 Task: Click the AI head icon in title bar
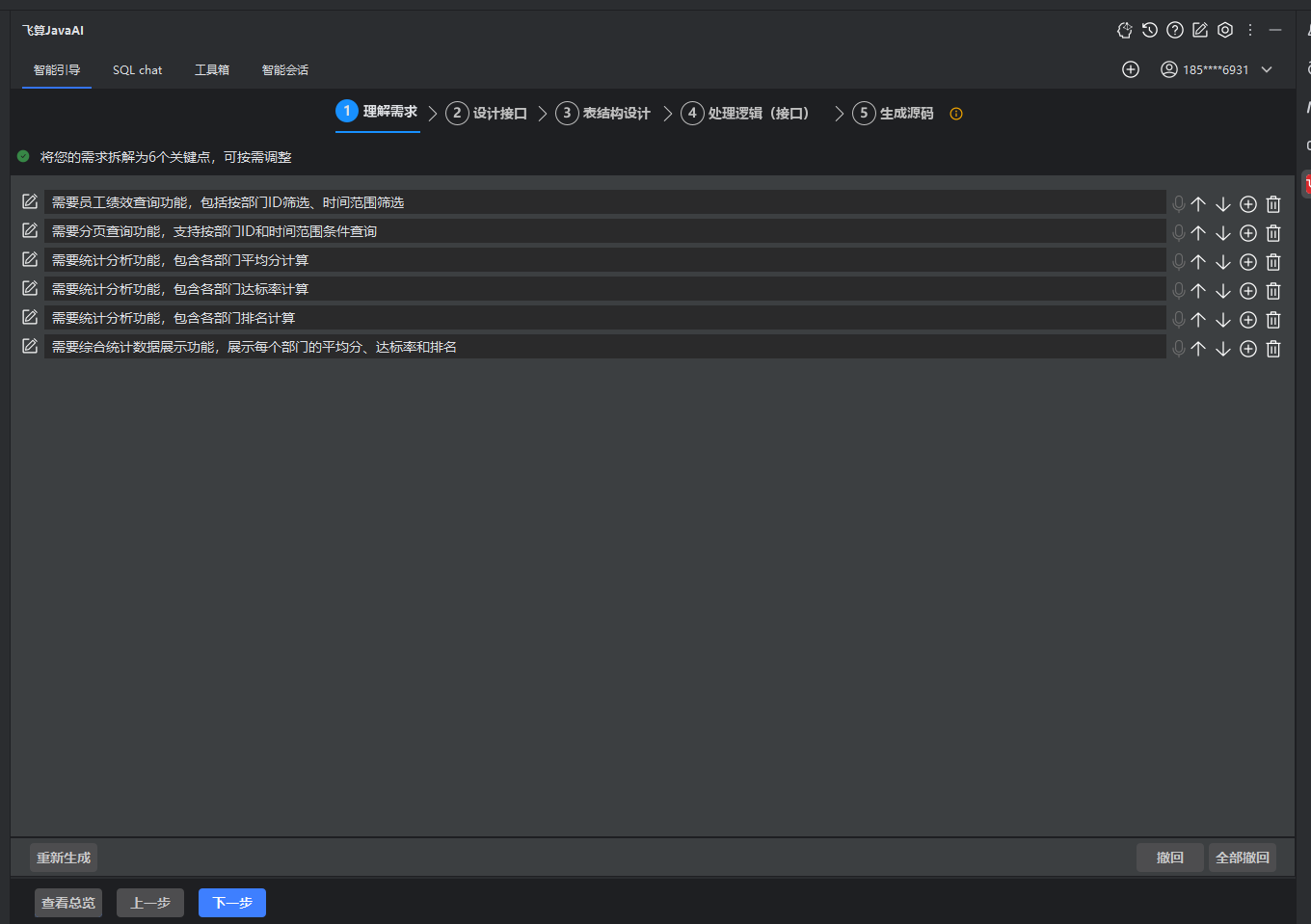click(1125, 30)
